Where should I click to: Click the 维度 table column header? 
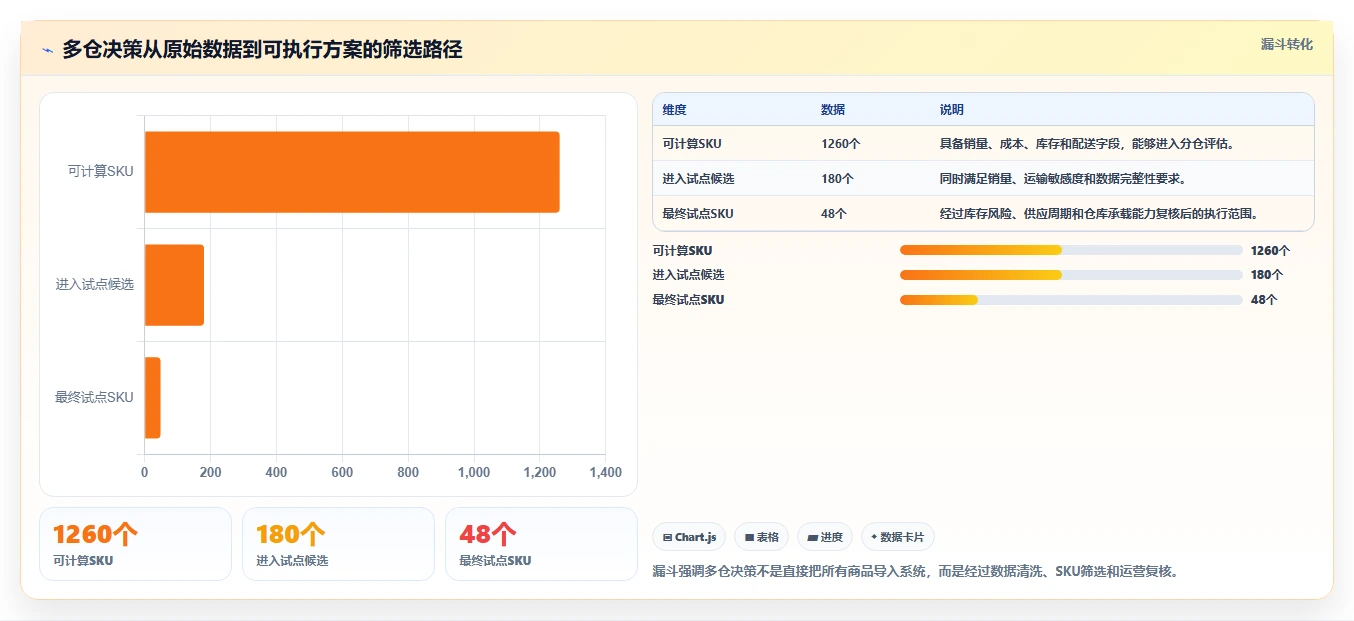(x=675, y=110)
